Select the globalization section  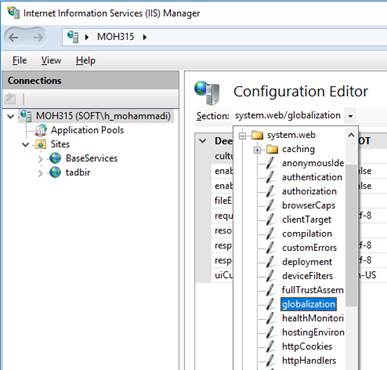click(308, 304)
